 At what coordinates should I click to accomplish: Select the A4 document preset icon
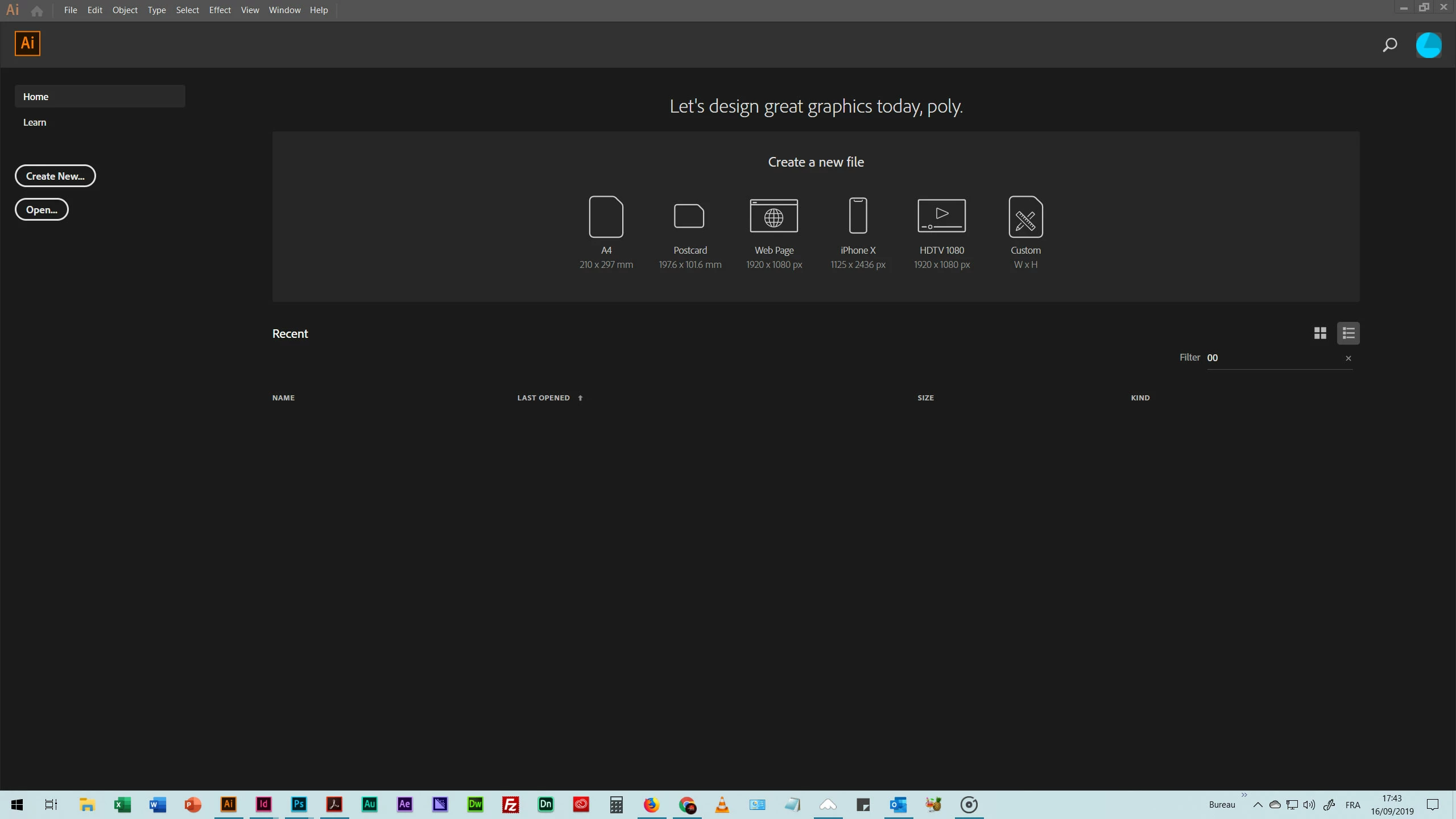[x=606, y=217]
